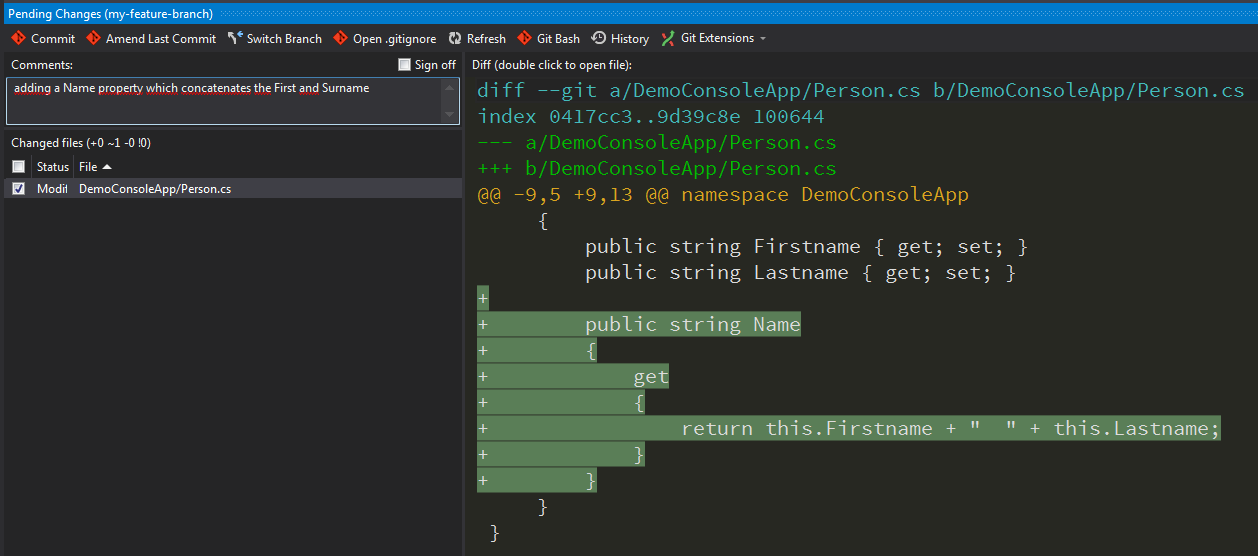
Task: Click the Refresh arrows icon
Action: pos(455,38)
